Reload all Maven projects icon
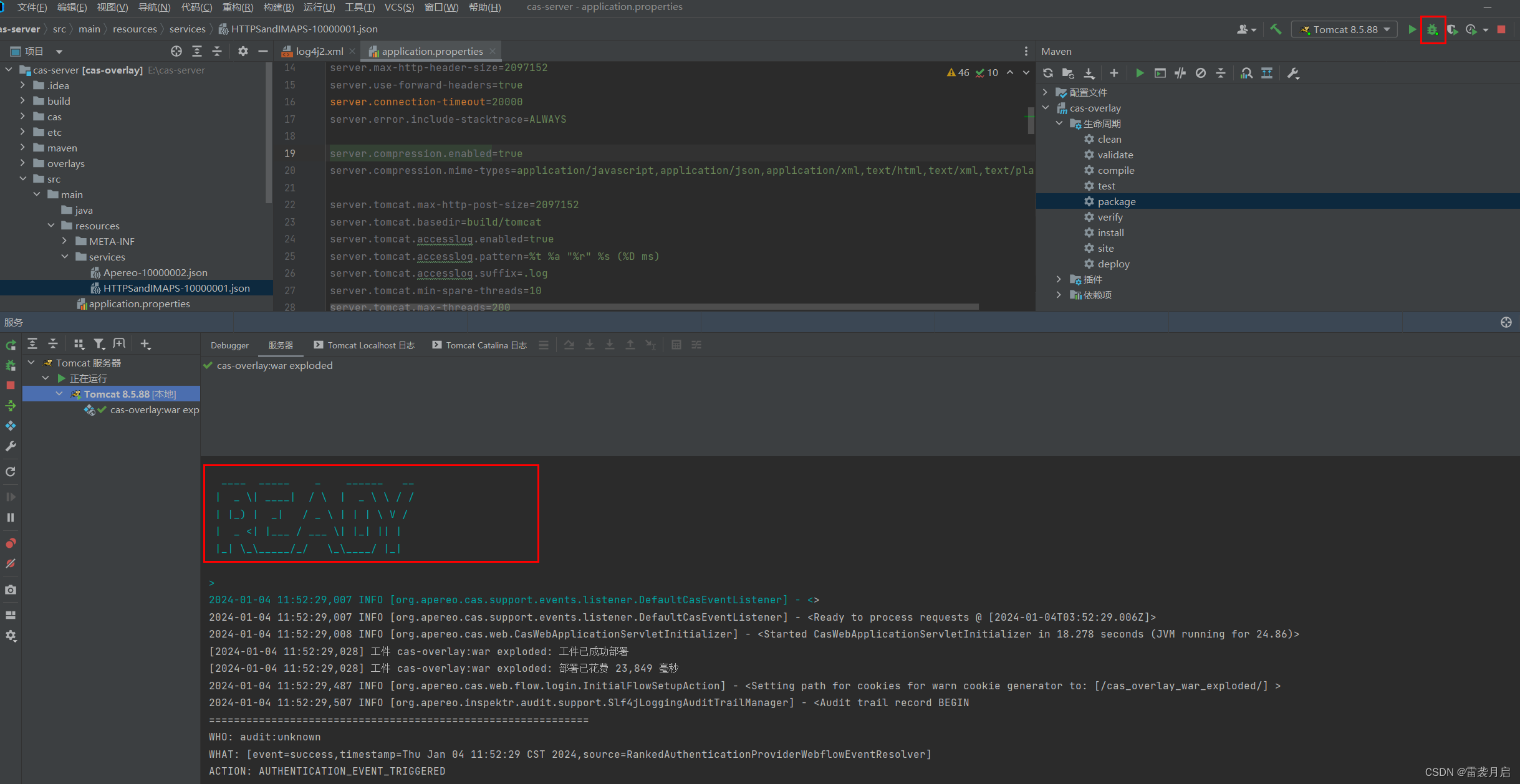This screenshot has width=1520, height=784. (x=1048, y=74)
